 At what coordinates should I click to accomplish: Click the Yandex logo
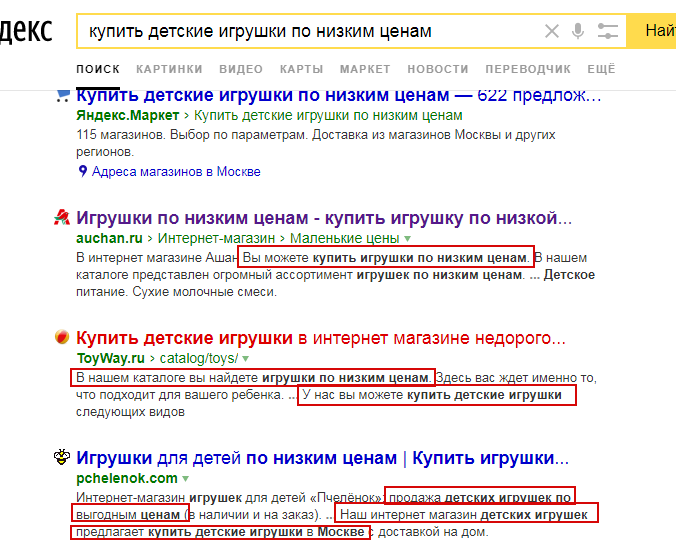point(26,31)
